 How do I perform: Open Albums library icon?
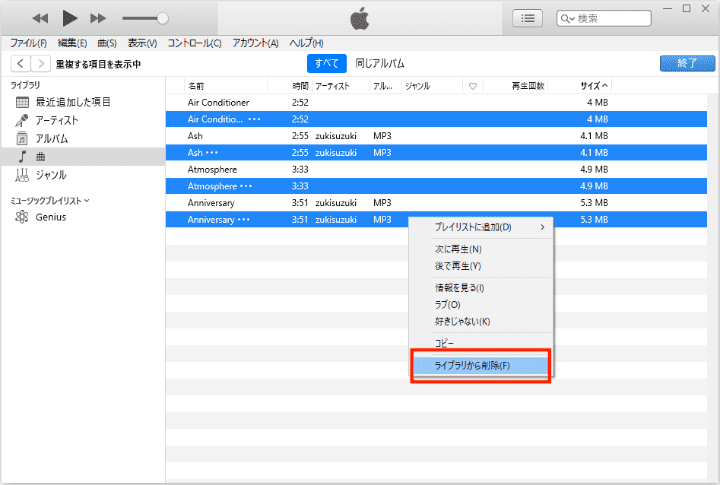click(x=22, y=139)
